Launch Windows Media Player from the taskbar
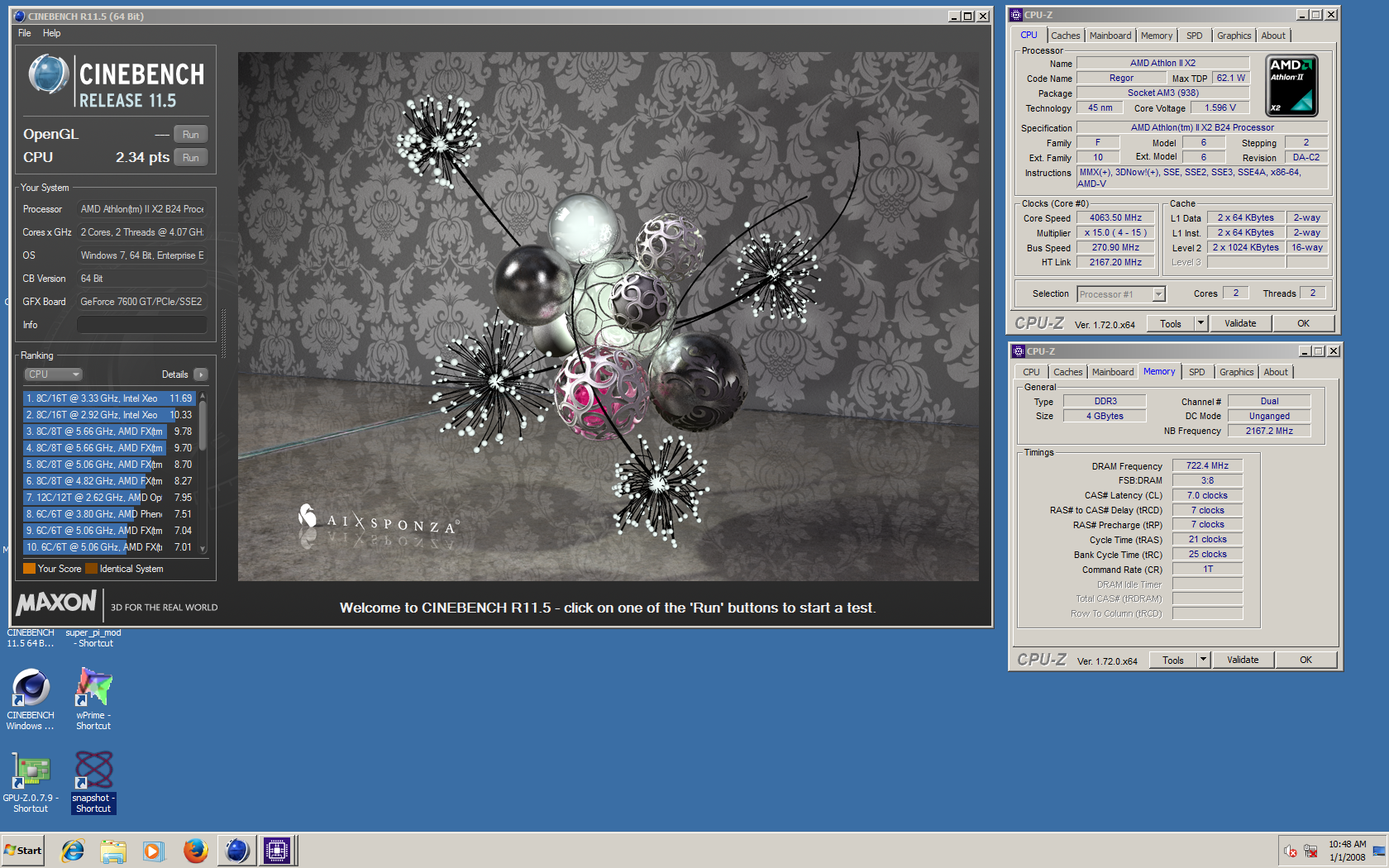 coord(154,850)
